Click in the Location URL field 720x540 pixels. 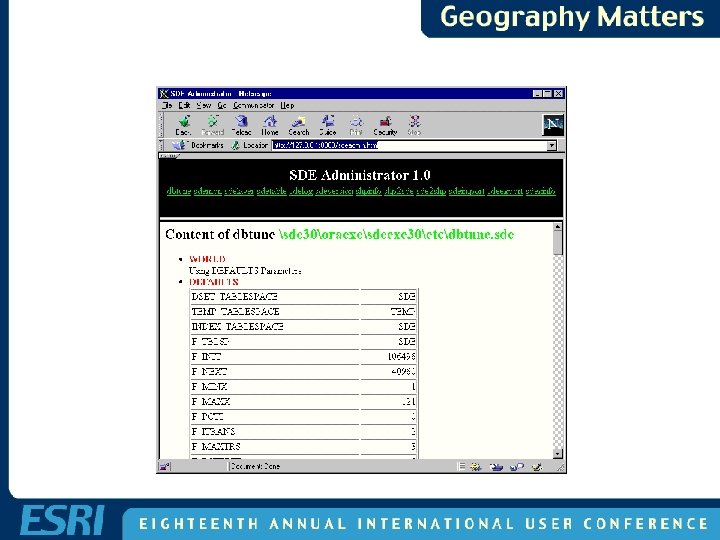click(409, 146)
